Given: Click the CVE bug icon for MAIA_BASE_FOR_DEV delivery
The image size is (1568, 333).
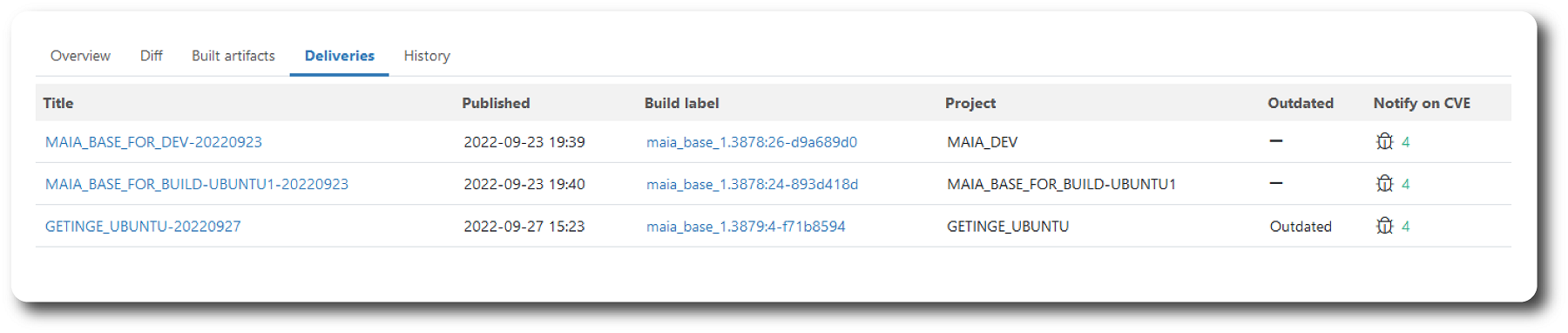Looking at the screenshot, I should point(1384,141).
